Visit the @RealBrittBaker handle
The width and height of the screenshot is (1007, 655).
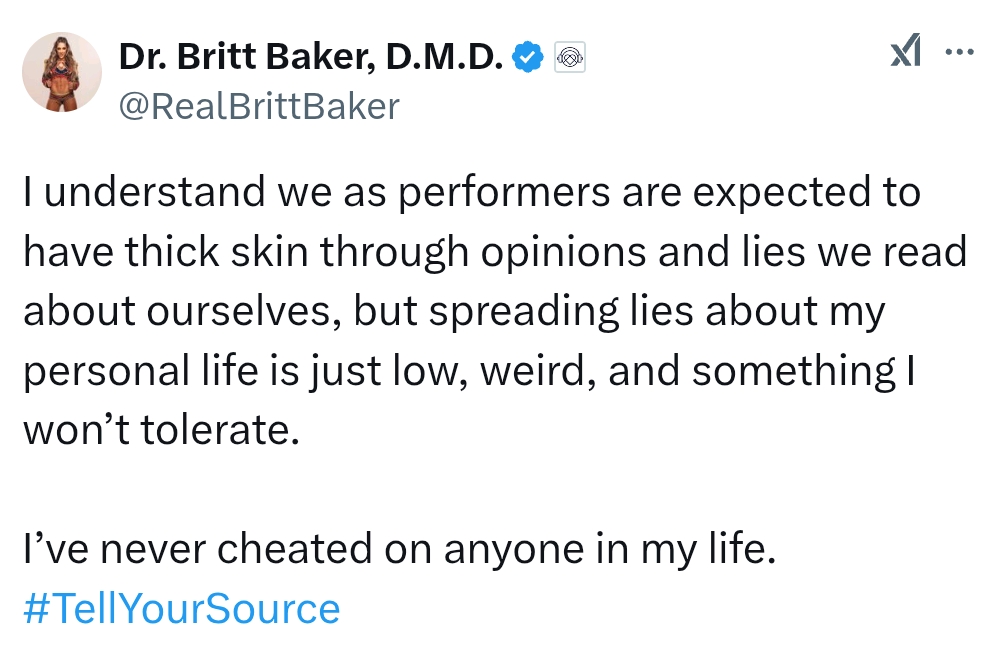(x=259, y=107)
